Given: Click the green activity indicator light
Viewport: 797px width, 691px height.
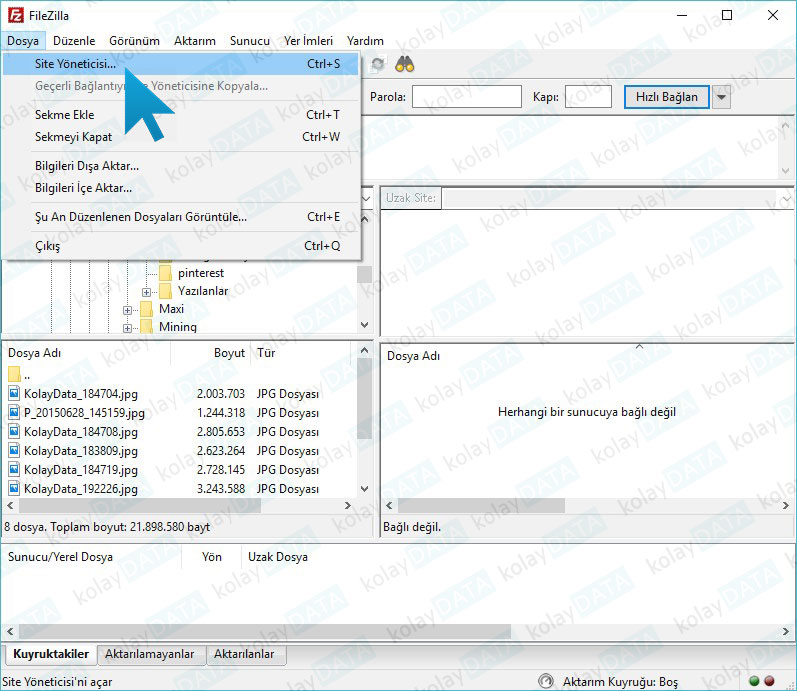Looking at the screenshot, I should (x=753, y=681).
